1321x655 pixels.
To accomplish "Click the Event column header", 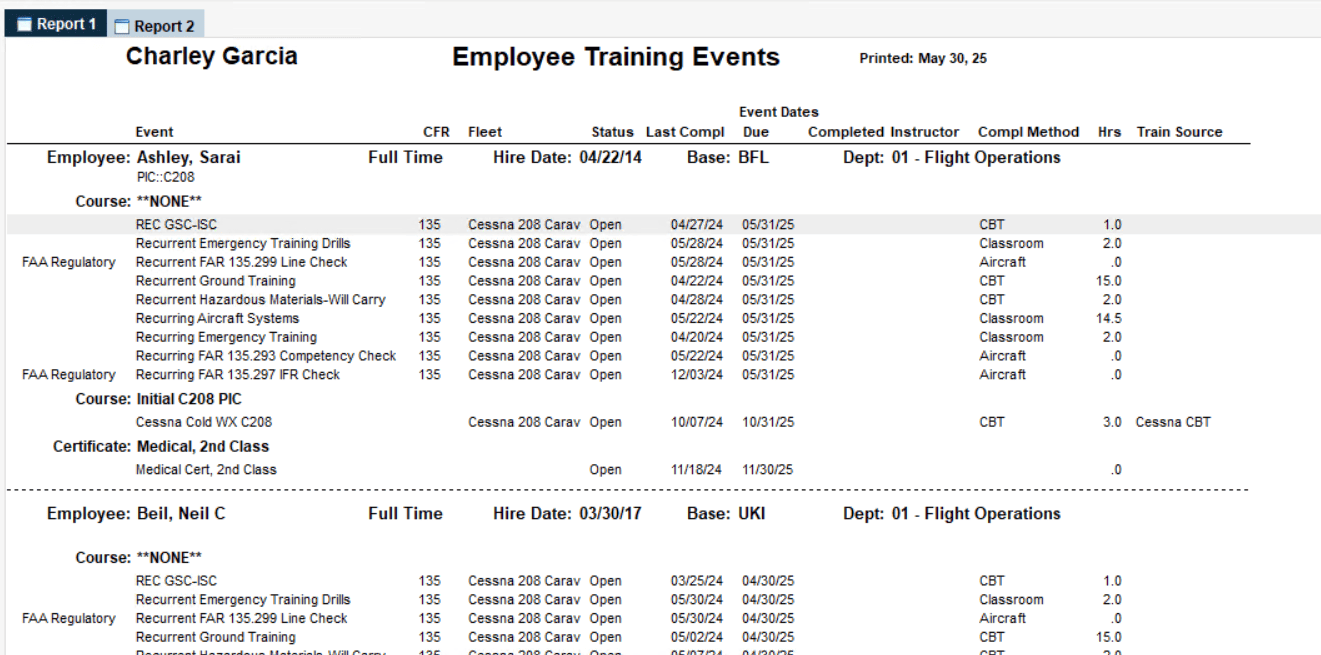I will click(152, 131).
